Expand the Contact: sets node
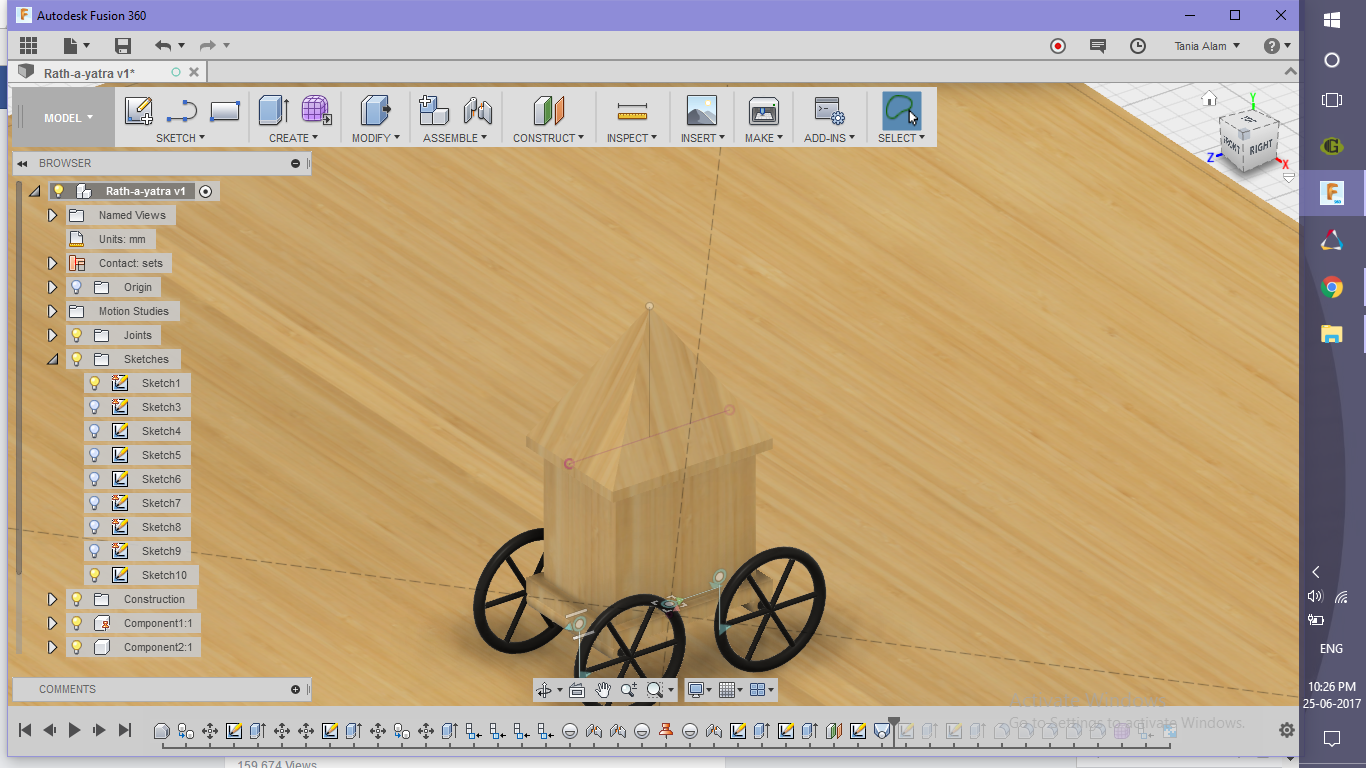The height and width of the screenshot is (768, 1366). [x=53, y=263]
